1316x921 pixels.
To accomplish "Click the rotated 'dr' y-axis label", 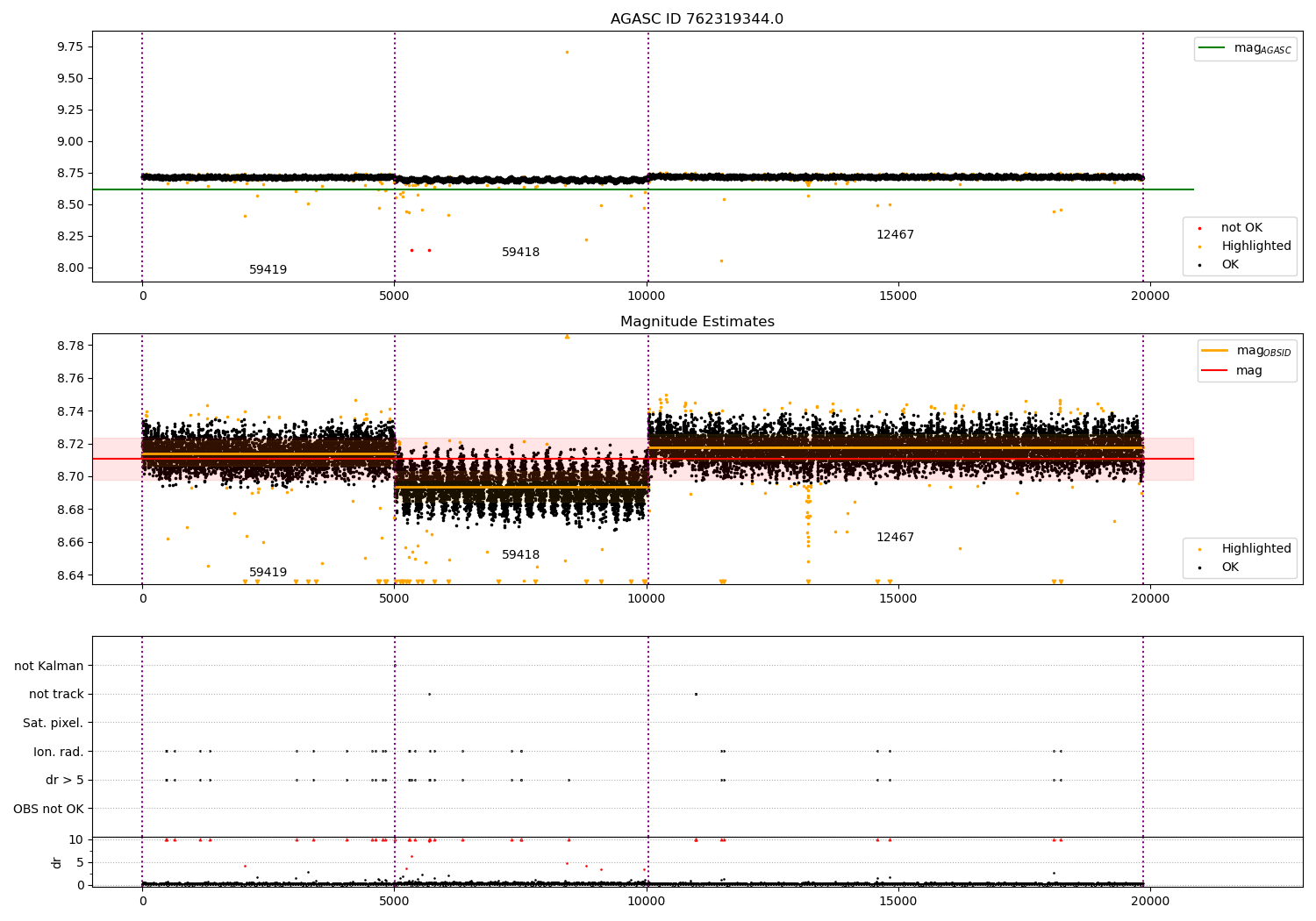I will (57, 862).
